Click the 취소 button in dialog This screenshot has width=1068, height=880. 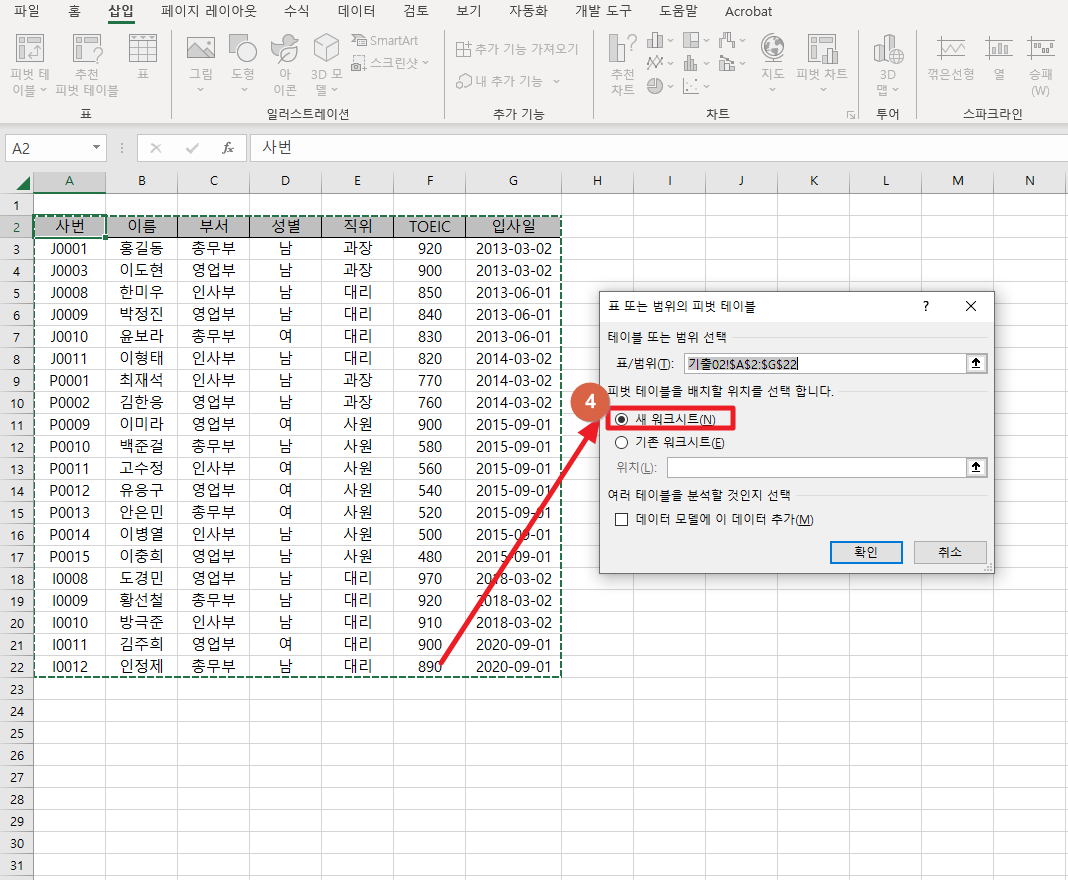[x=949, y=552]
